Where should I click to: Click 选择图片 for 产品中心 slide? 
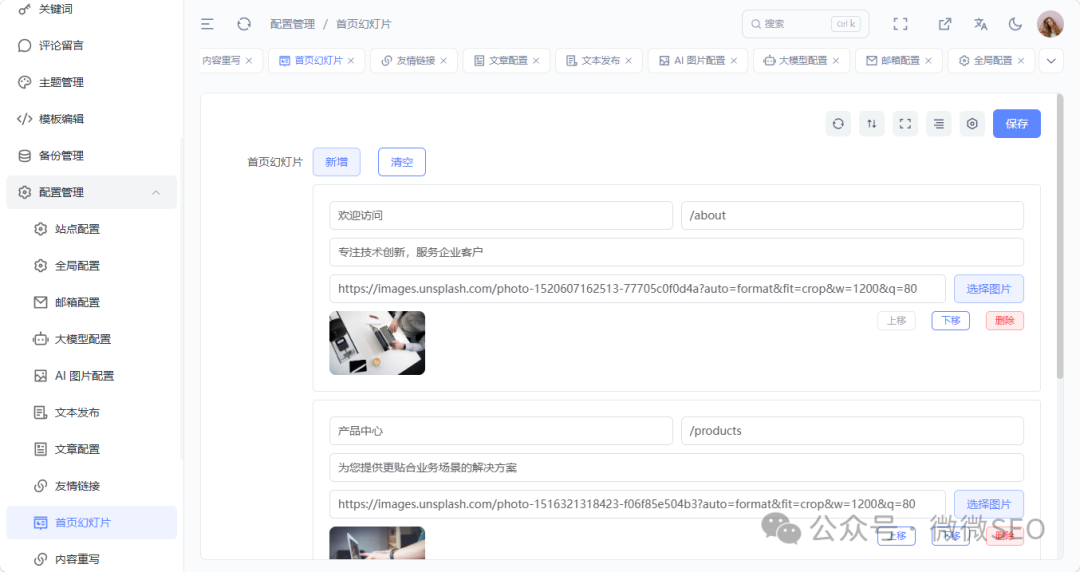pyautogui.click(x=988, y=504)
